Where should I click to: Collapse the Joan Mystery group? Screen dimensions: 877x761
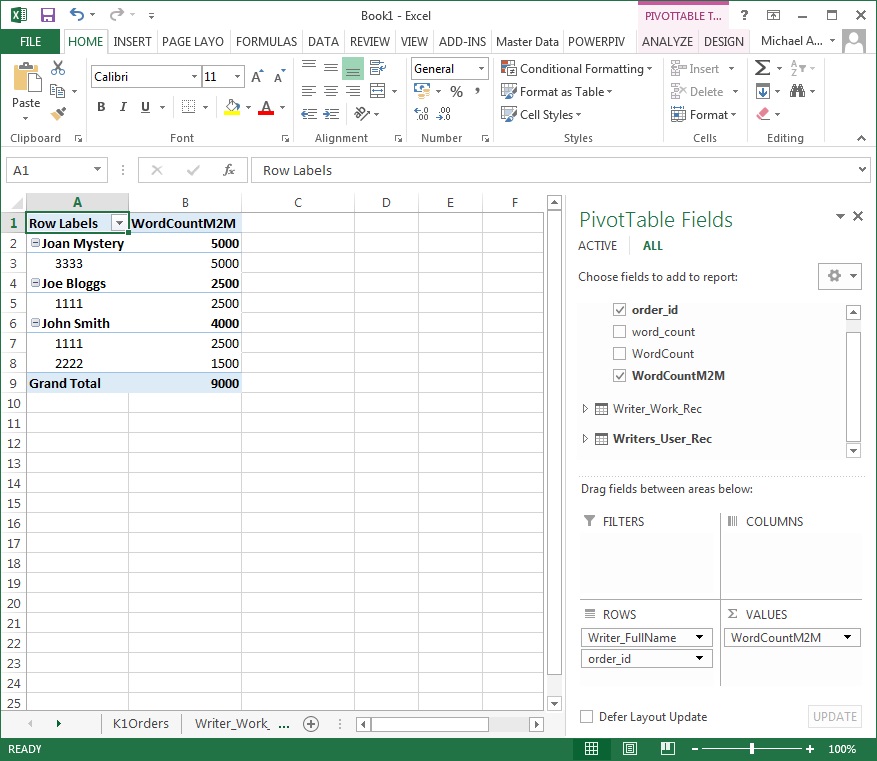tap(35, 243)
